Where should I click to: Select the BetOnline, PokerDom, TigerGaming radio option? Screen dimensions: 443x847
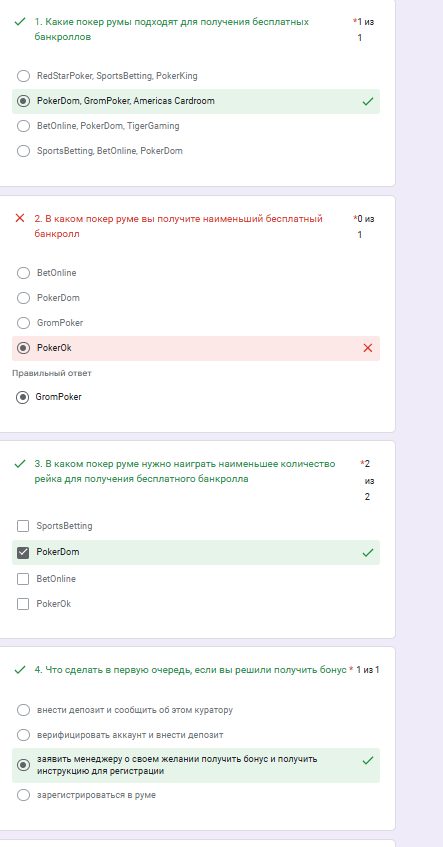coord(23,126)
